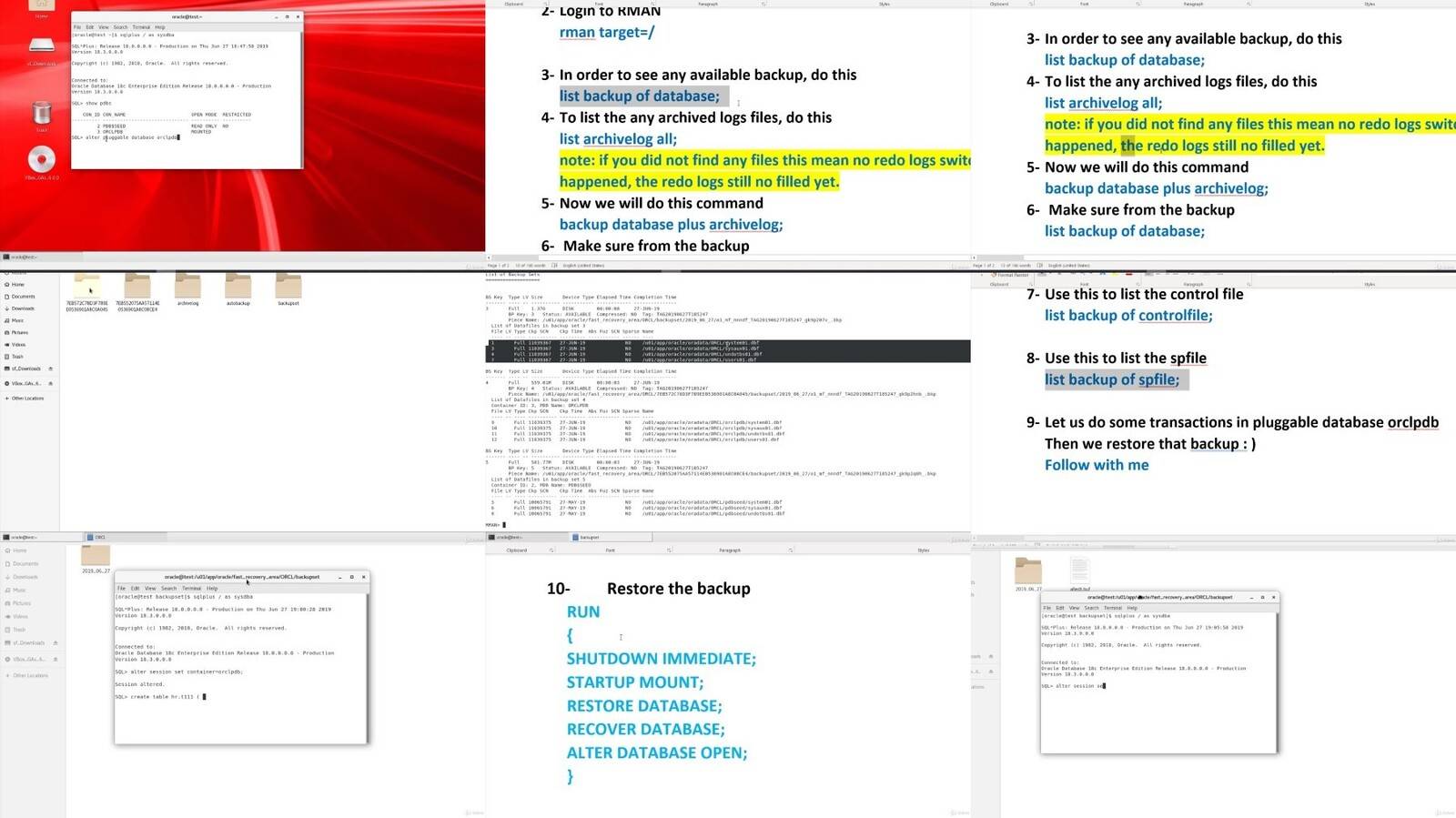Open the View menu in the 'create table' terminal
Viewport: 1456px width, 818px height.
[x=150, y=589]
